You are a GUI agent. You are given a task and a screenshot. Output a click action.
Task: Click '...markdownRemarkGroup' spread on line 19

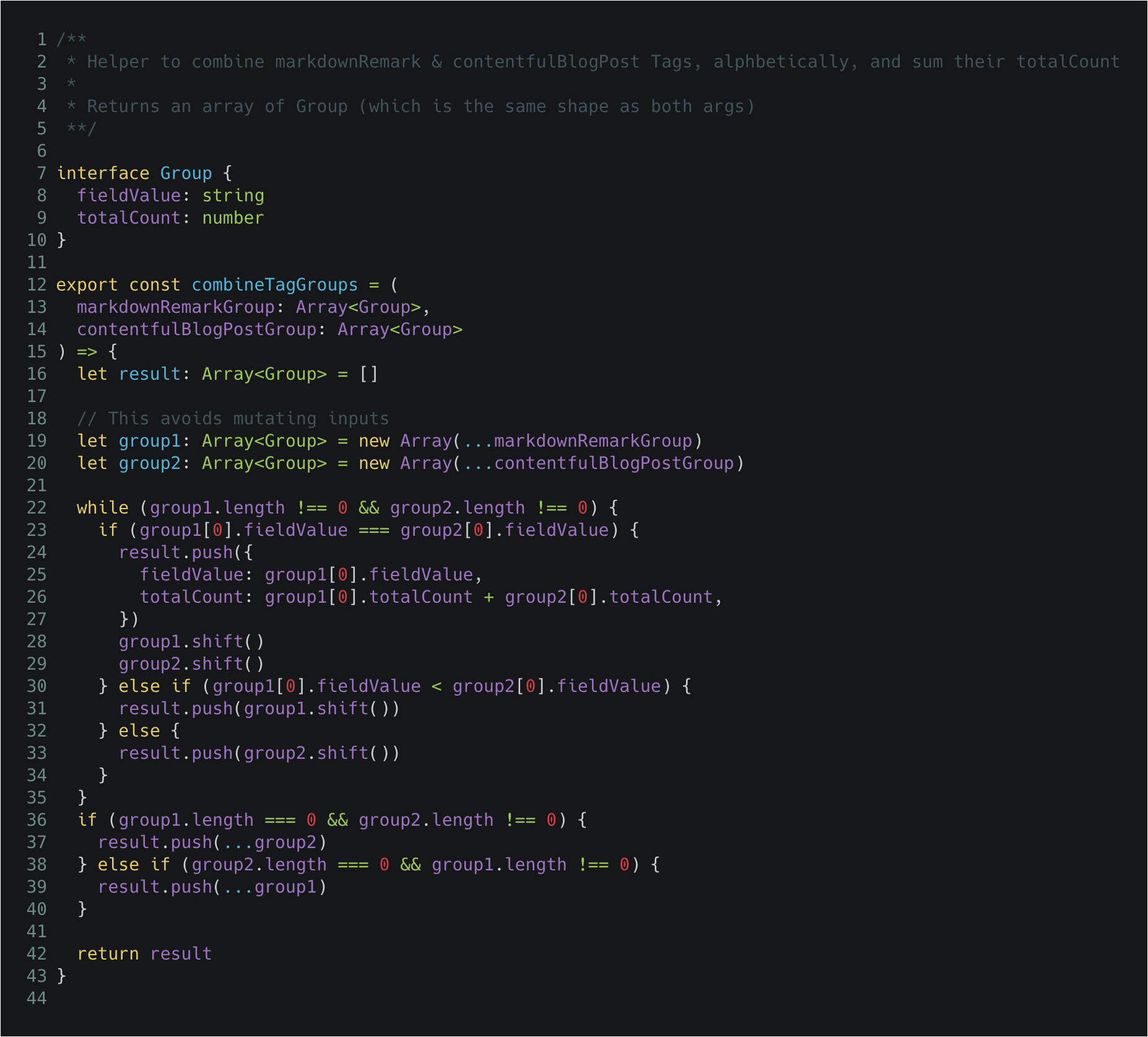pos(577,441)
